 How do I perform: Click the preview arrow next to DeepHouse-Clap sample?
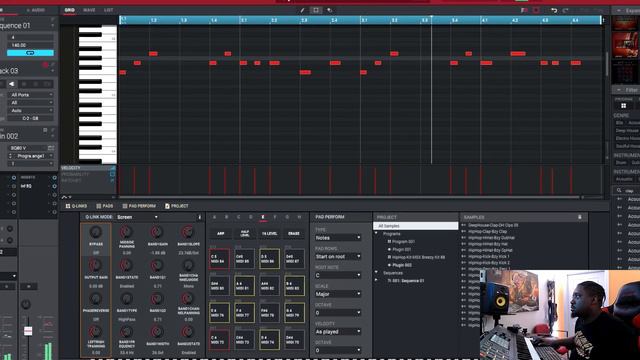click(x=464, y=225)
